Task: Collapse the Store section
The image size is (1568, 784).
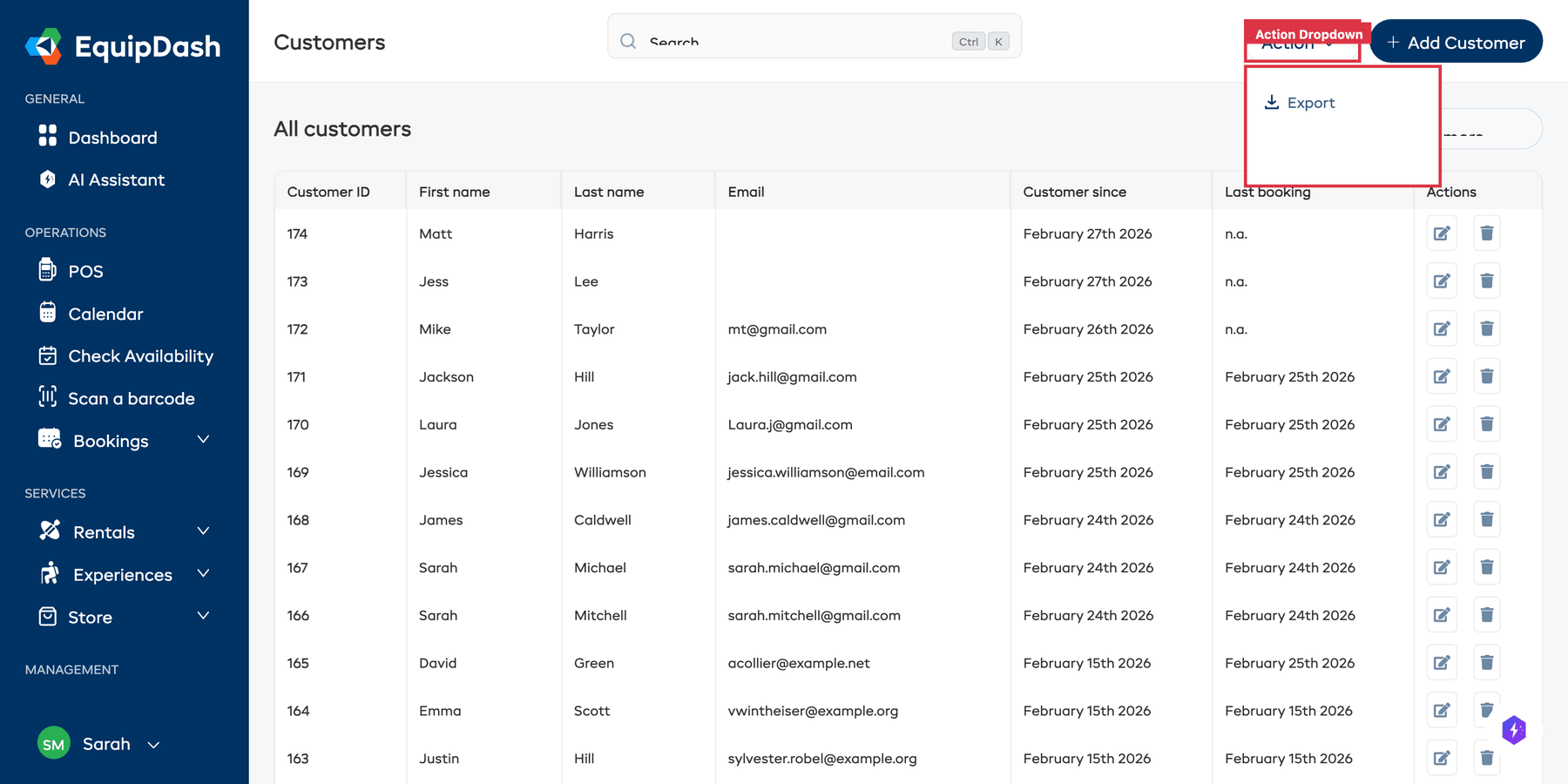Action: point(204,616)
